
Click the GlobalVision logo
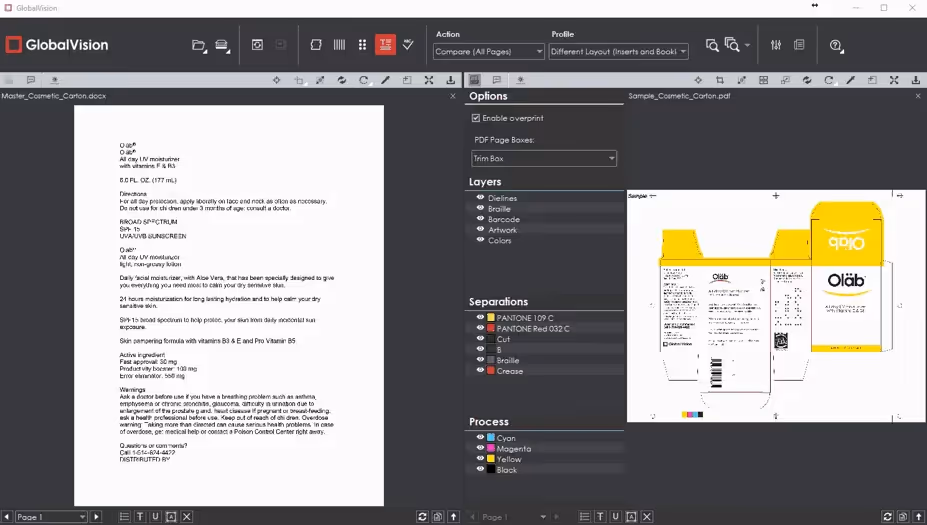pos(57,45)
